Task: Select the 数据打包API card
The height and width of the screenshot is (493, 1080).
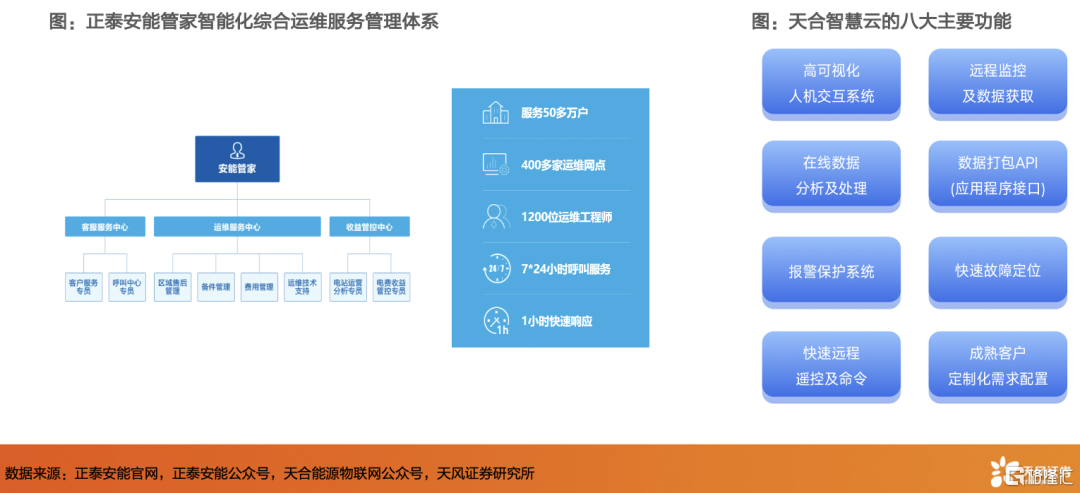Action: [x=998, y=176]
